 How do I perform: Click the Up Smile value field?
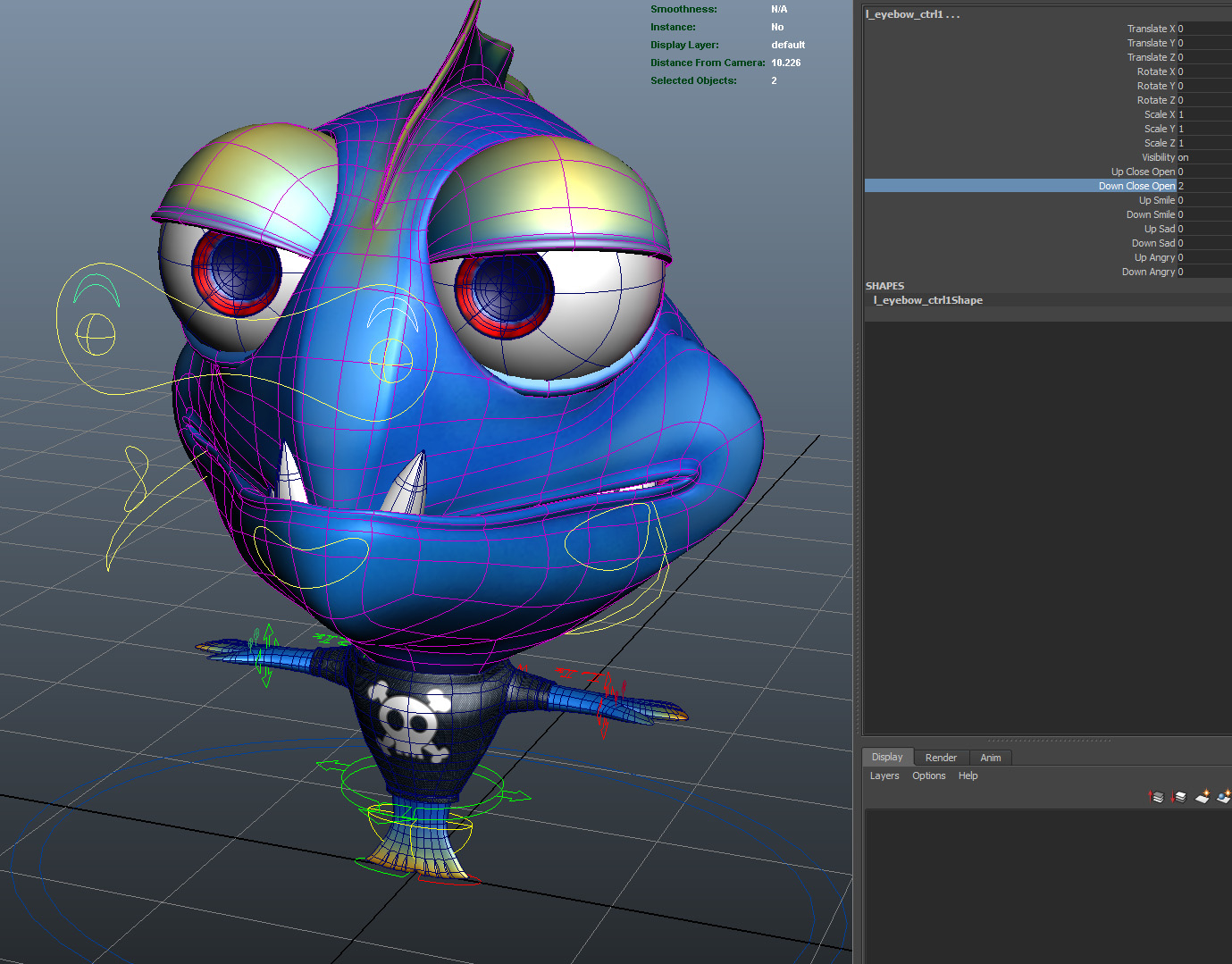1203,200
